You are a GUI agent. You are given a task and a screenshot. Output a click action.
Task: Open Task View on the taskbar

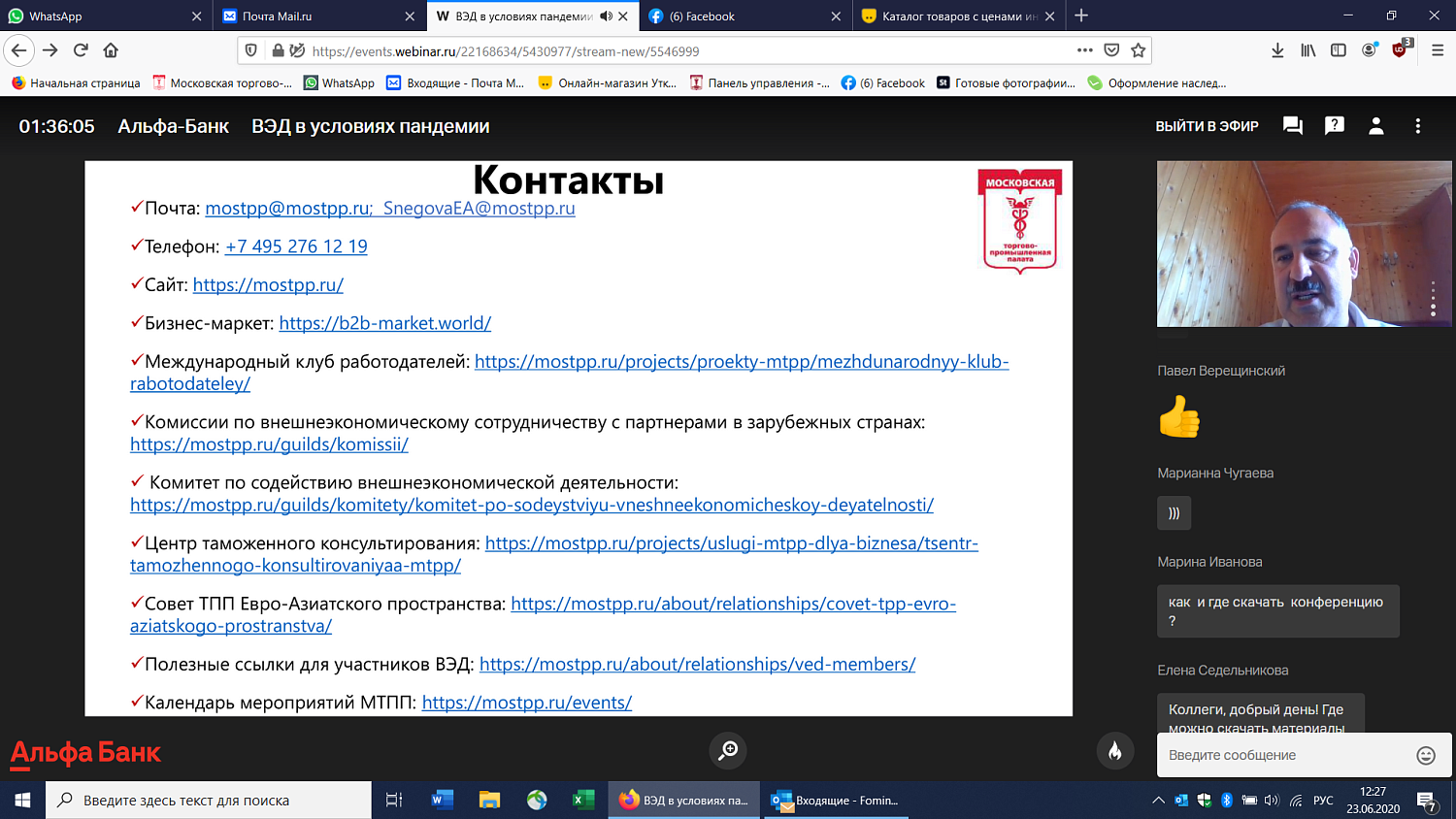click(x=394, y=801)
